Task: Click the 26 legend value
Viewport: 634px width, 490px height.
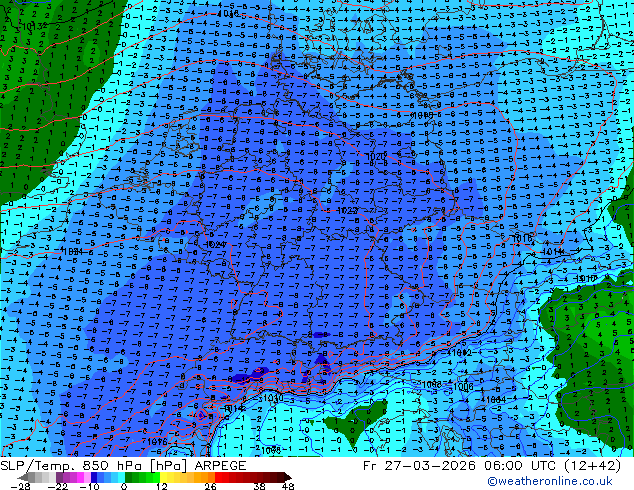Action: click(210, 486)
